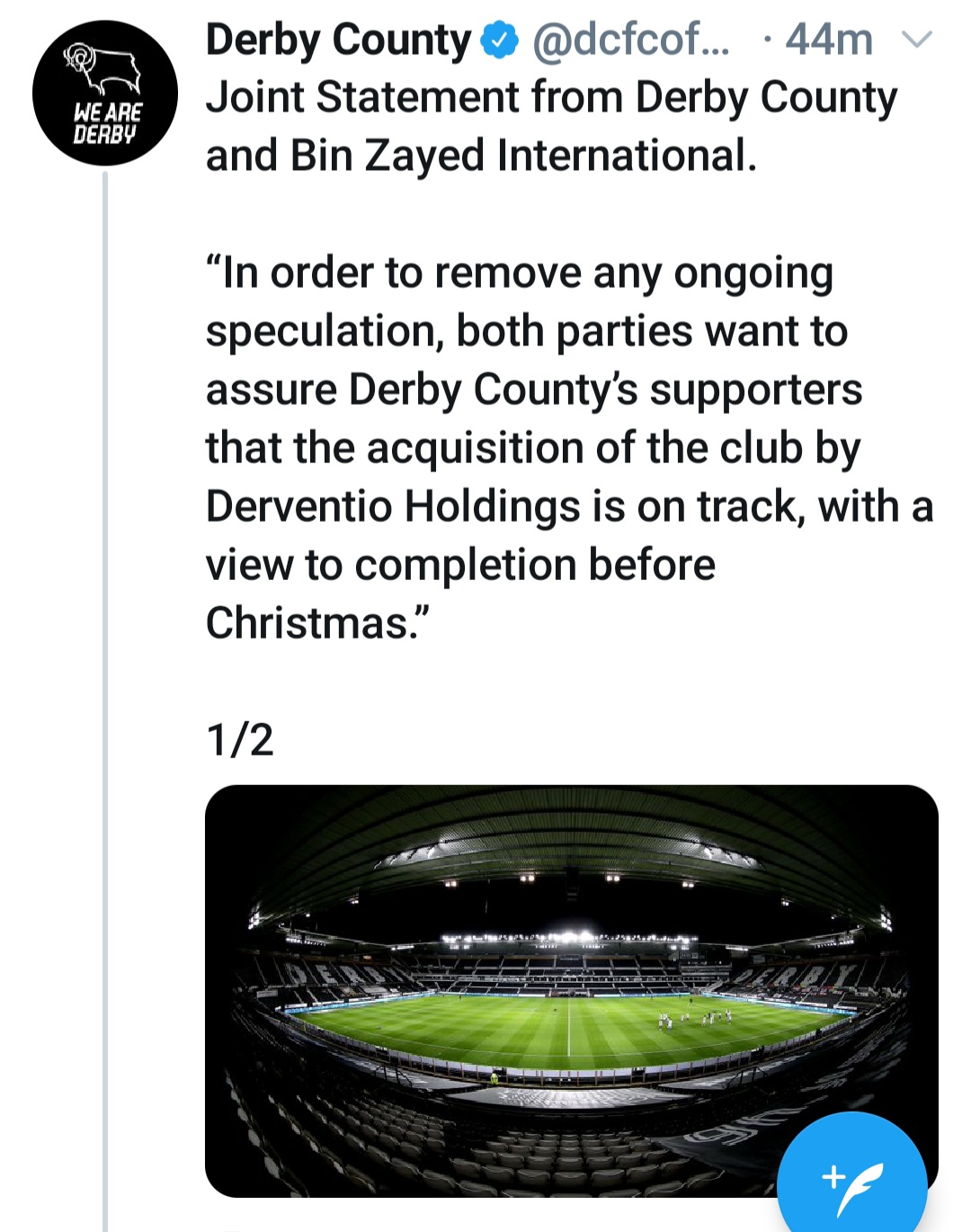971x1232 pixels.
Task: Click the blue verified badge
Action: coord(500,40)
